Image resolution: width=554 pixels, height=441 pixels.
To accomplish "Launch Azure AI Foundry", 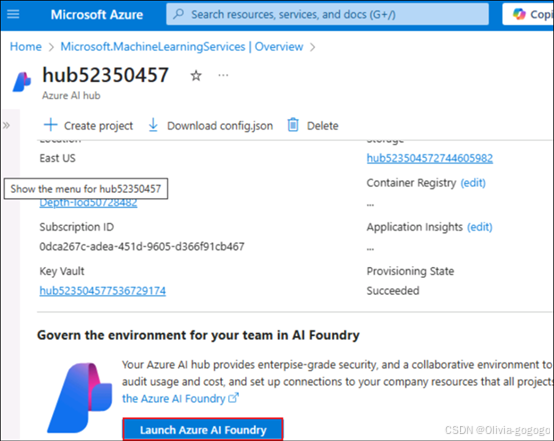I will coord(203,429).
